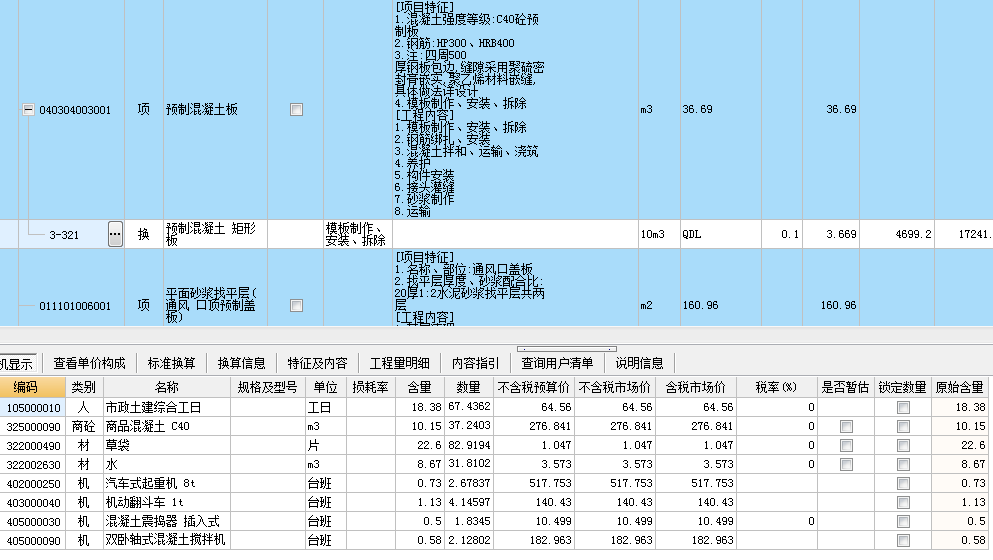Select code cell 105000010

point(33,407)
